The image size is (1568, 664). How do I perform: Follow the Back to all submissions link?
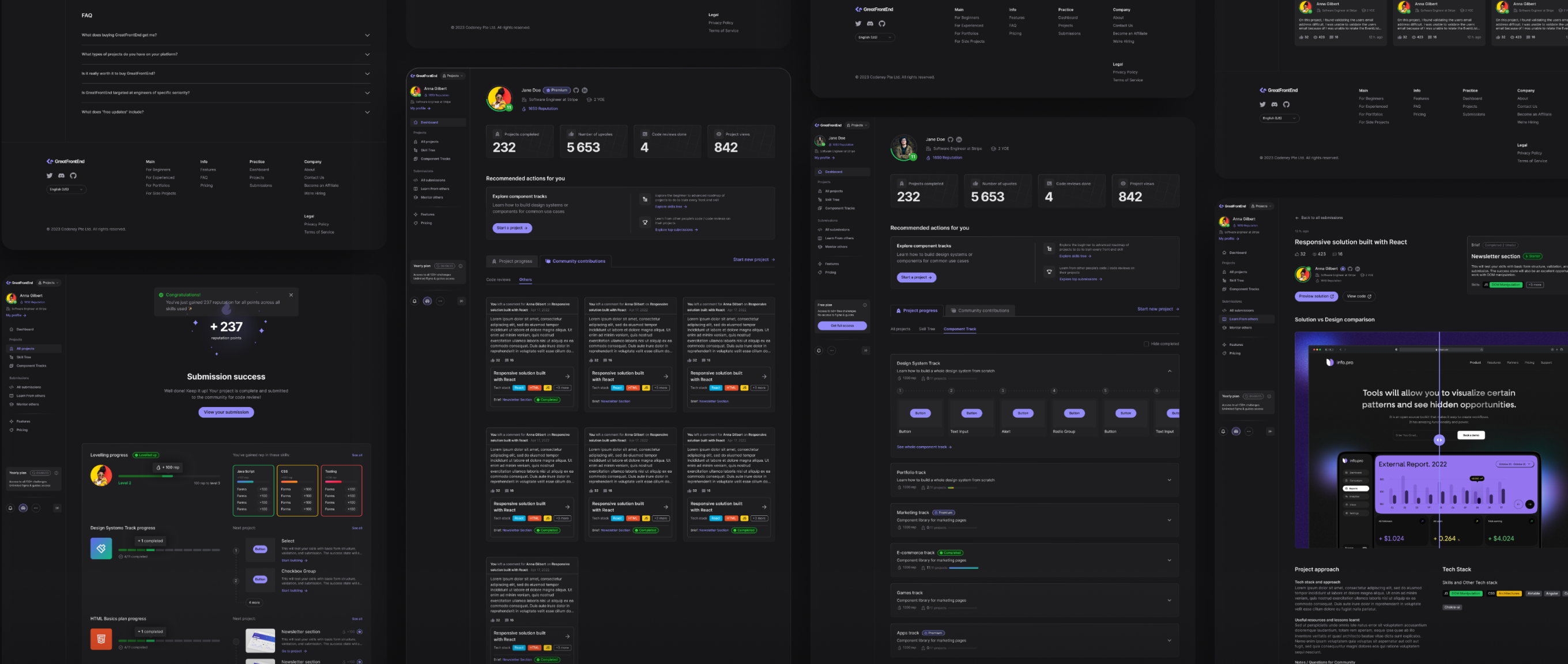pyautogui.click(x=1318, y=217)
